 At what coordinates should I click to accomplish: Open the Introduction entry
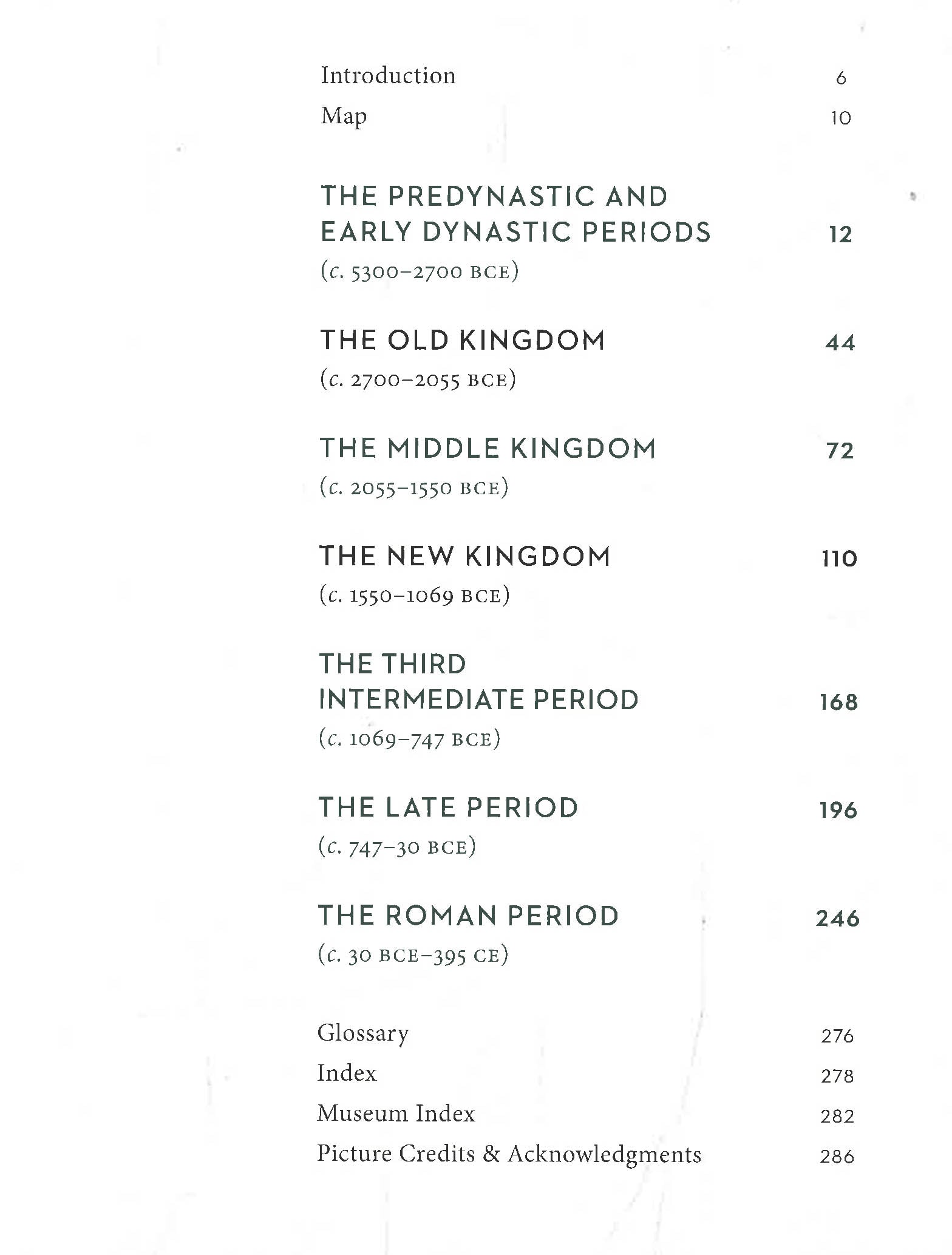tap(388, 76)
